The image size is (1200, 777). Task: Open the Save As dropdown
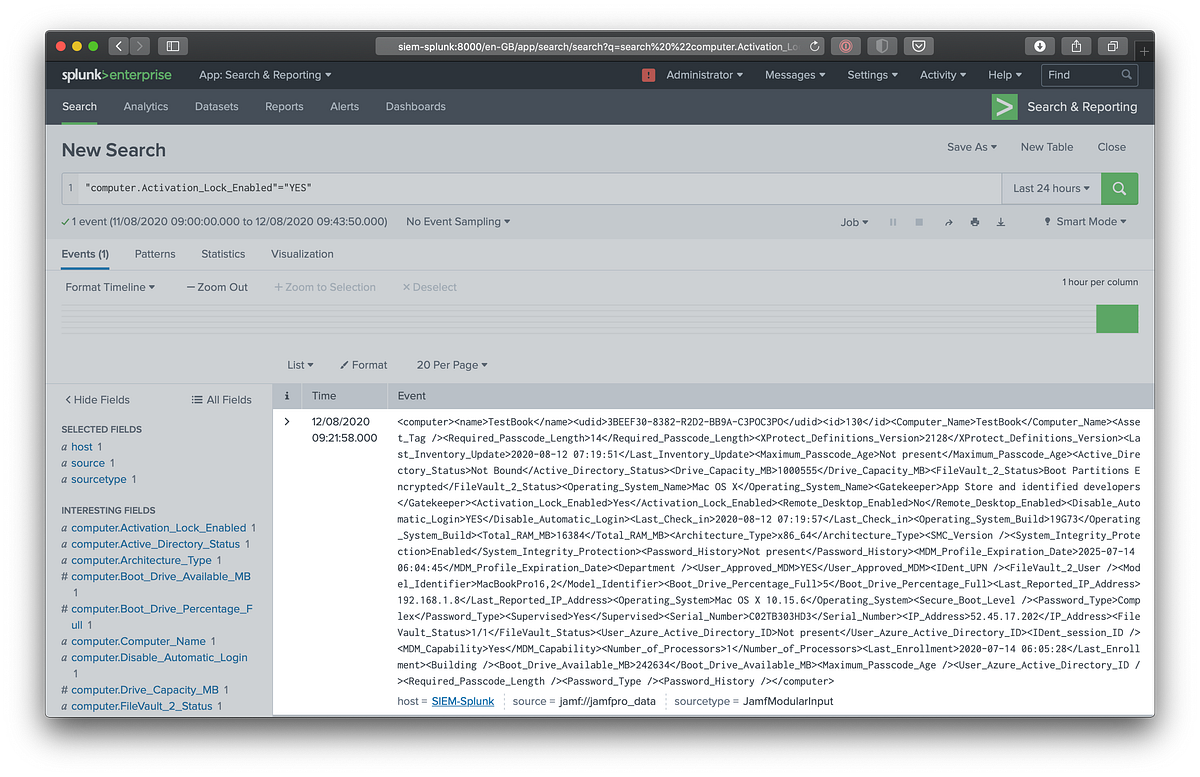(x=972, y=147)
